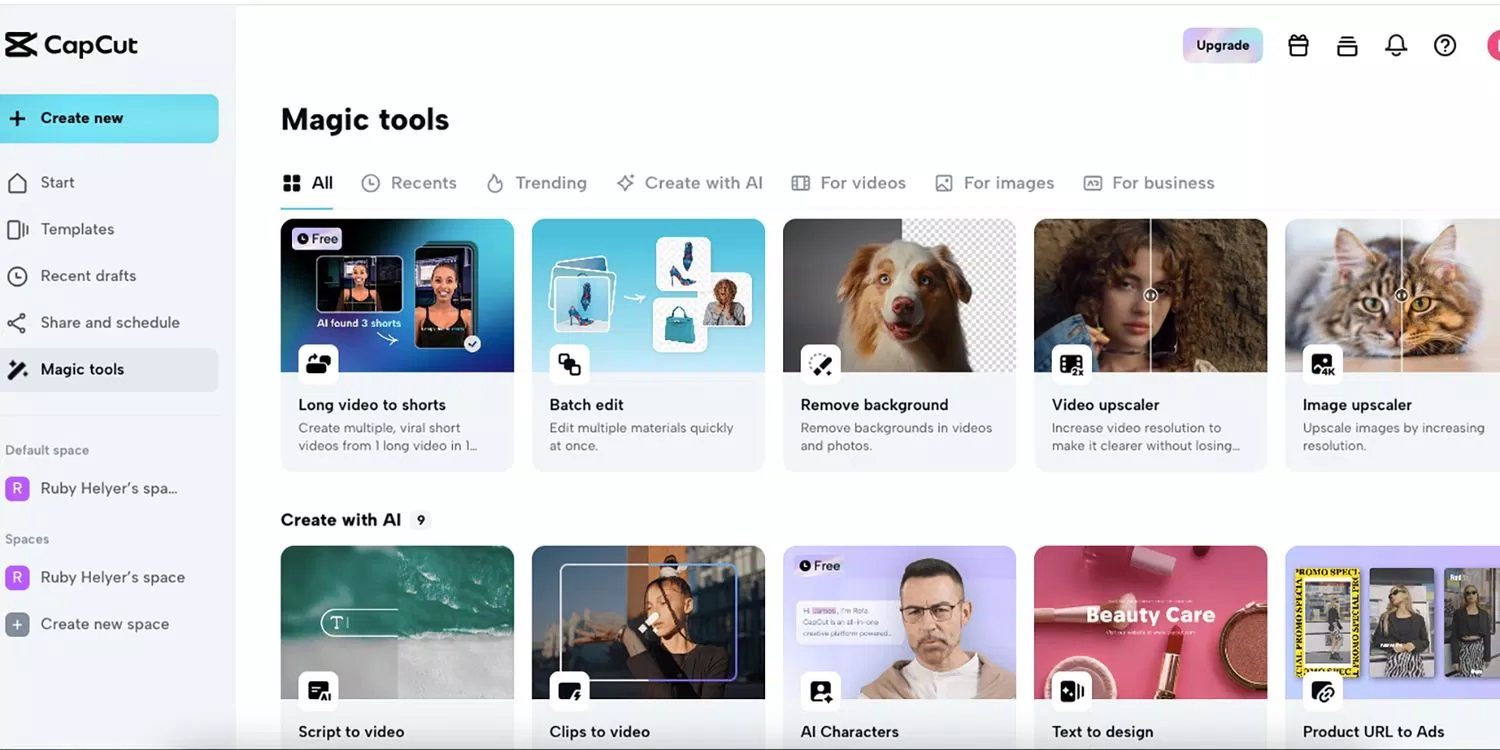Click Create new space in the sidebar
The height and width of the screenshot is (750, 1500).
(x=105, y=623)
